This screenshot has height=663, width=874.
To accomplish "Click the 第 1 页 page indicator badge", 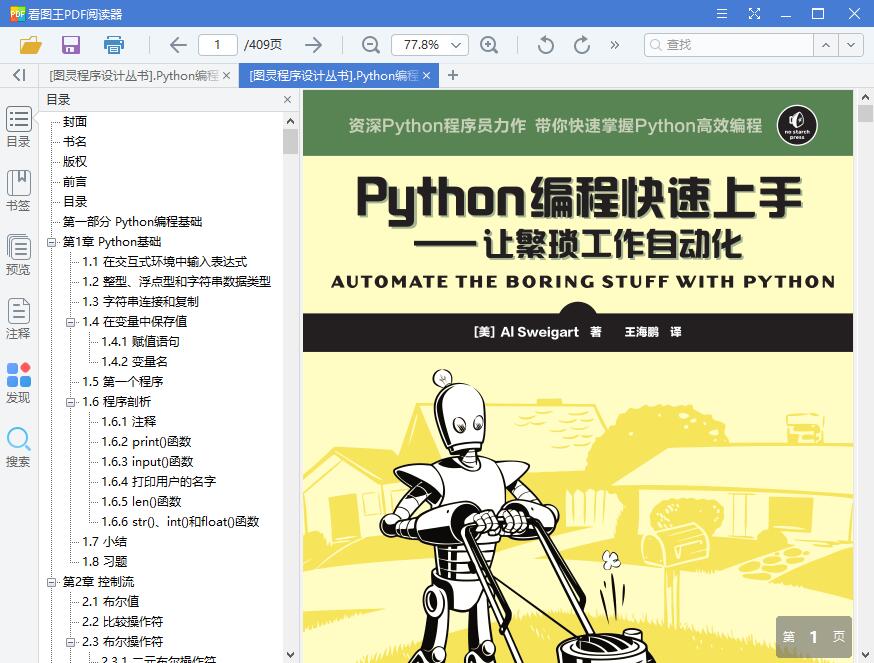I will click(x=813, y=637).
